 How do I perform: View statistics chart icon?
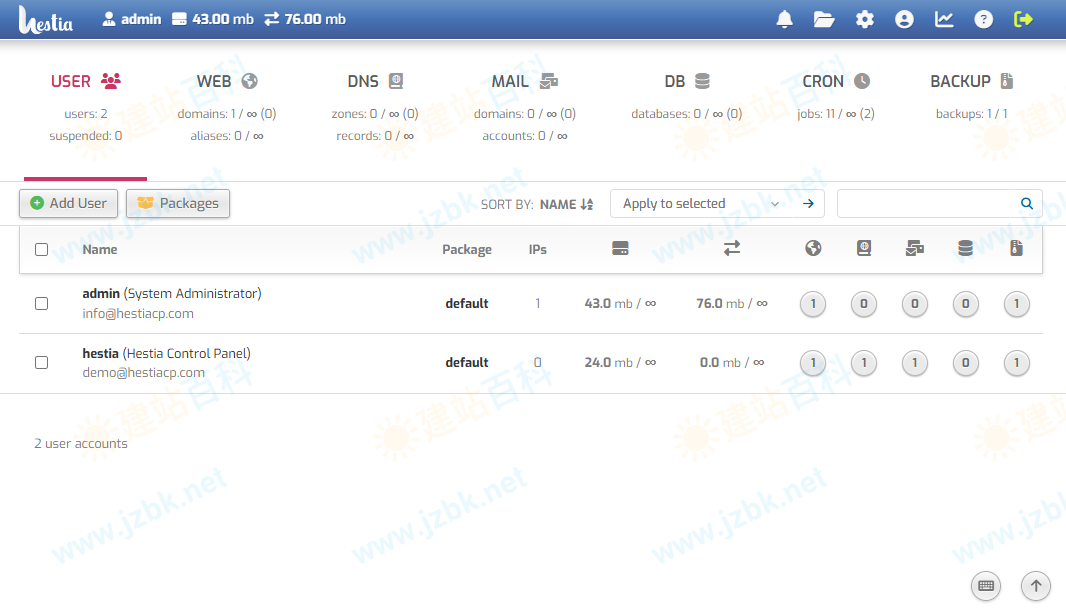coord(944,19)
